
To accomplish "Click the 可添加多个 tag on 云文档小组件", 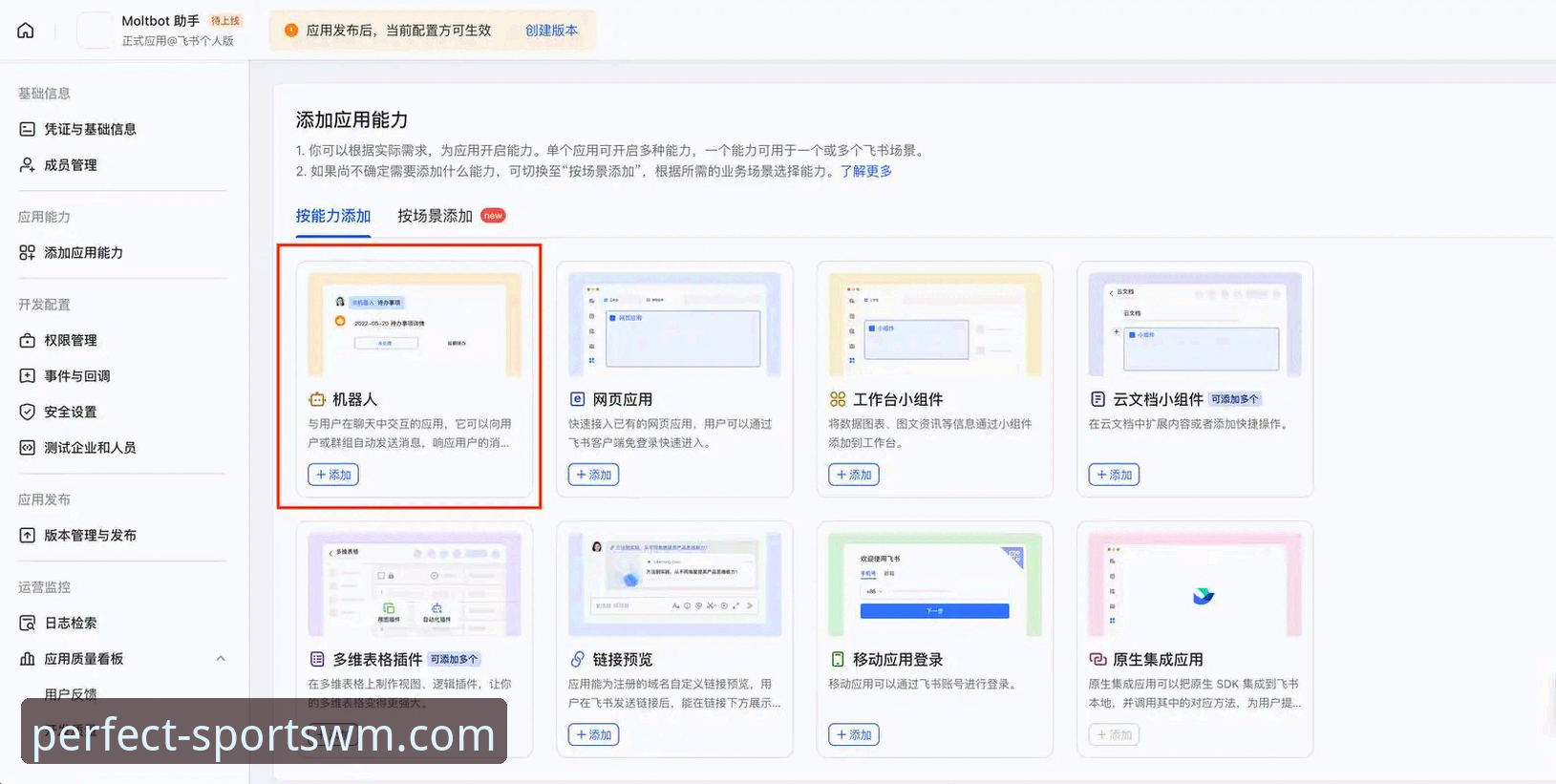I will [1235, 399].
